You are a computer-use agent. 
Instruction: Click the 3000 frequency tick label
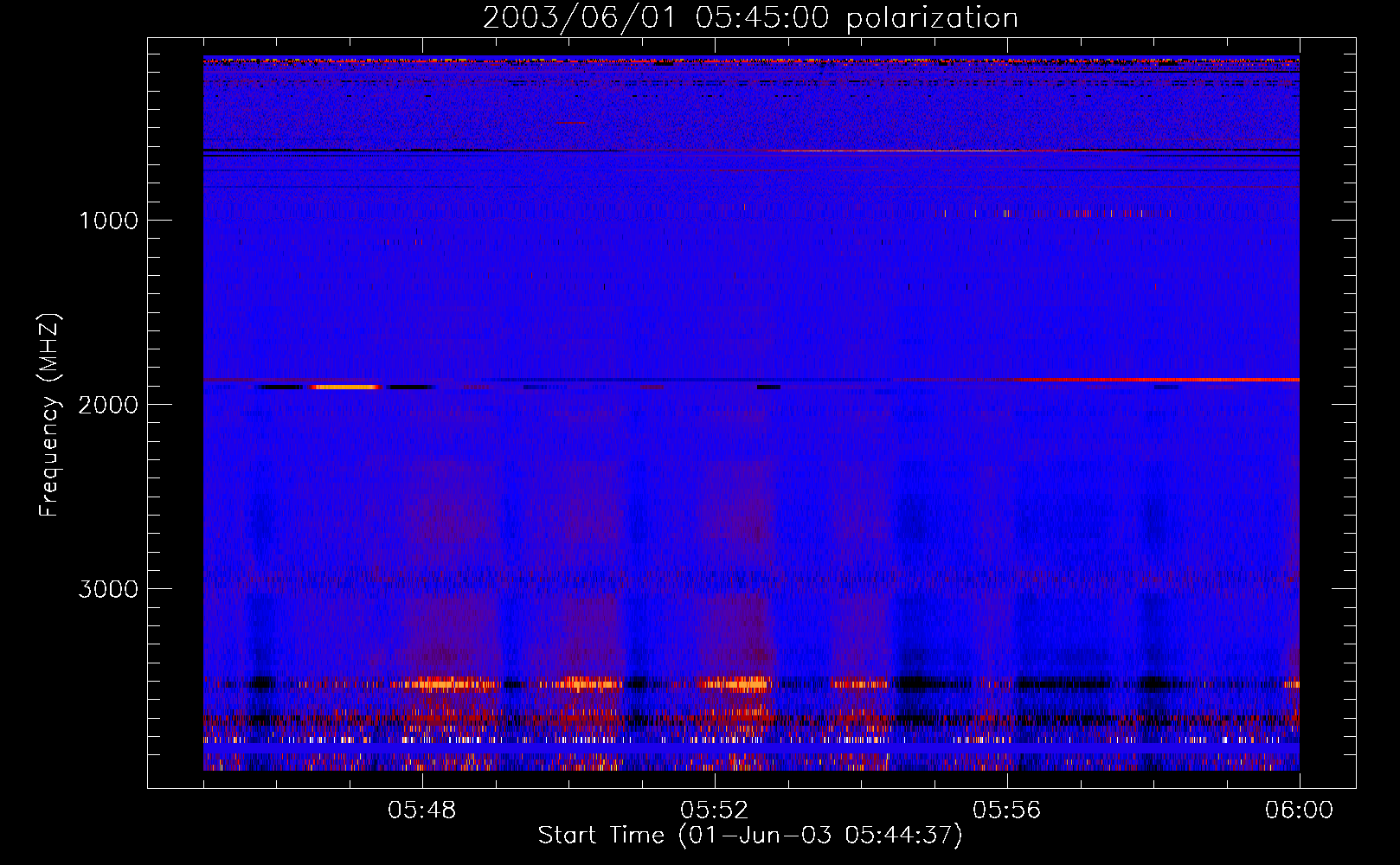(x=108, y=589)
